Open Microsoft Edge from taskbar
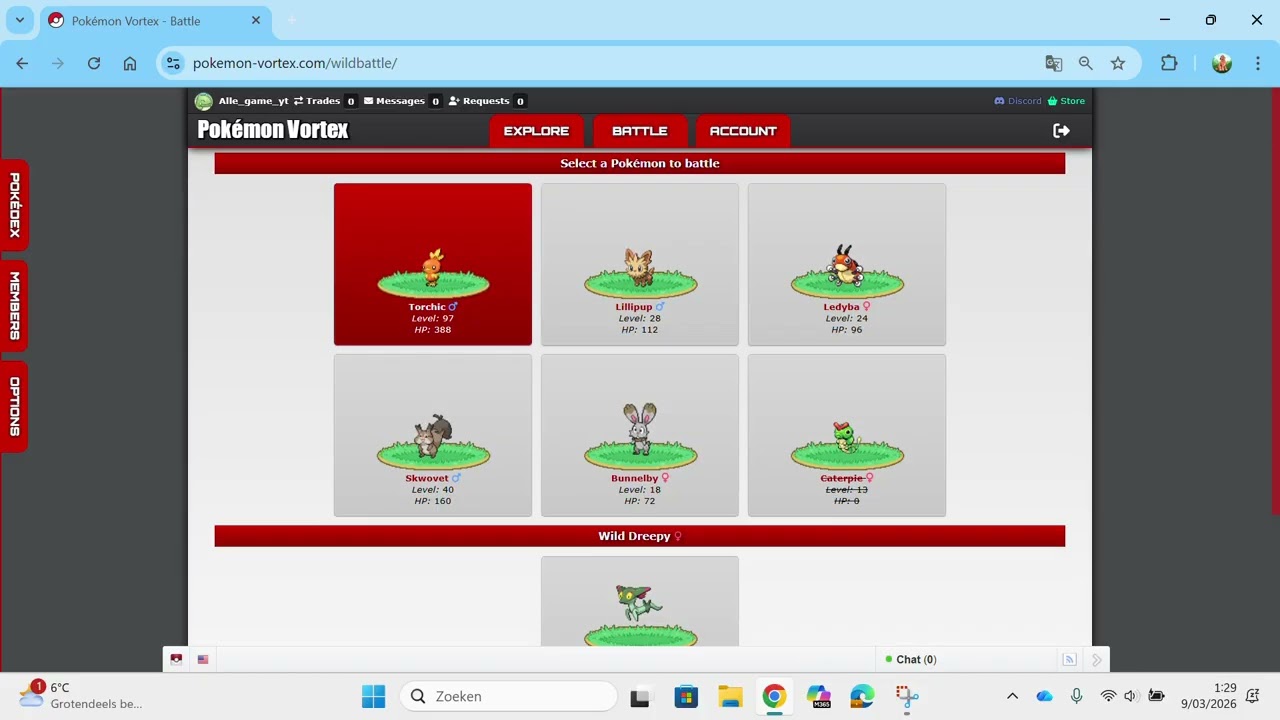This screenshot has height=720, width=1280. click(862, 696)
